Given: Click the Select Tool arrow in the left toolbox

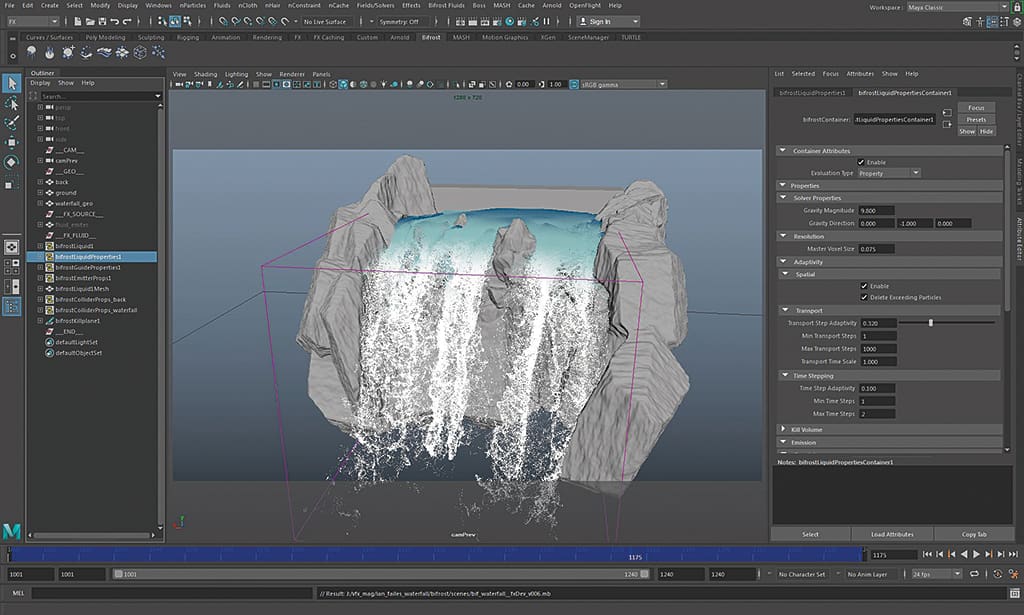Looking at the screenshot, I should 11,83.
